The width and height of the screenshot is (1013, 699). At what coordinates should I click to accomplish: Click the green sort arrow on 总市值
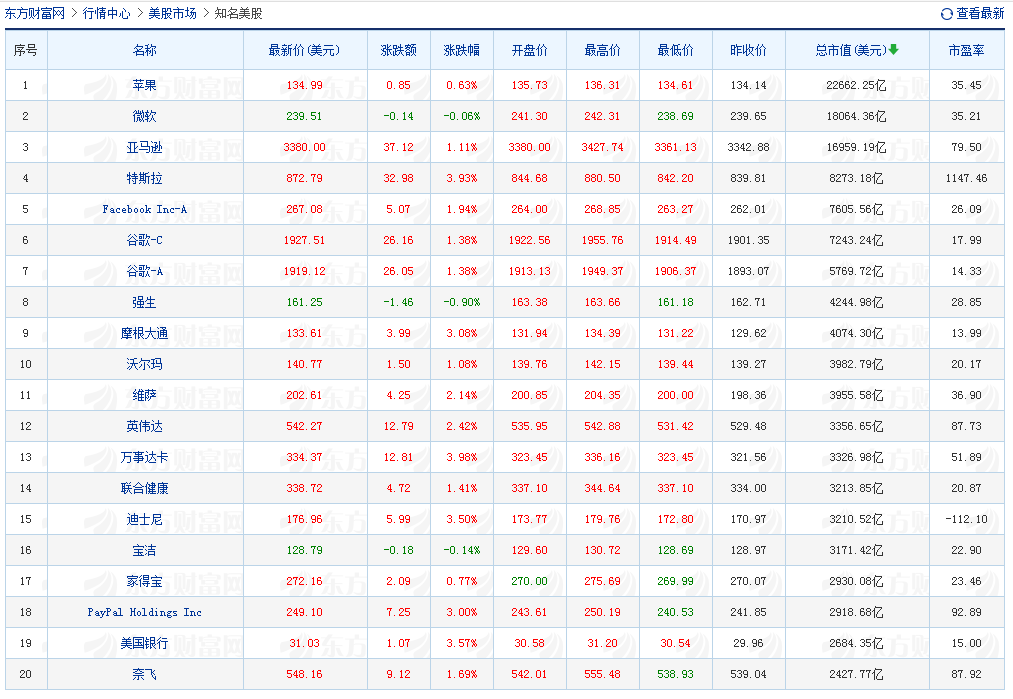[893, 49]
